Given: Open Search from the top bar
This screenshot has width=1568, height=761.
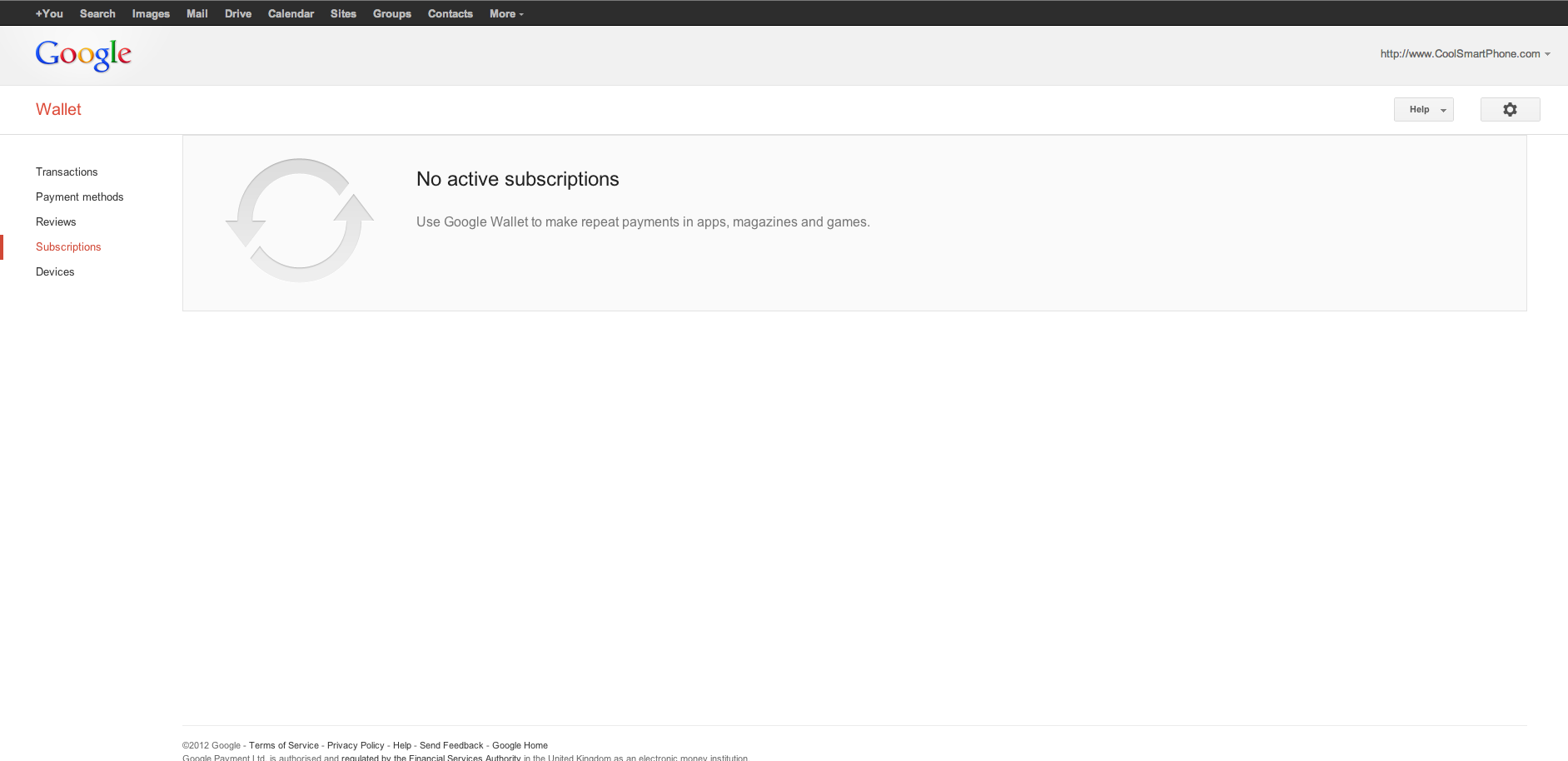Looking at the screenshot, I should click(97, 13).
